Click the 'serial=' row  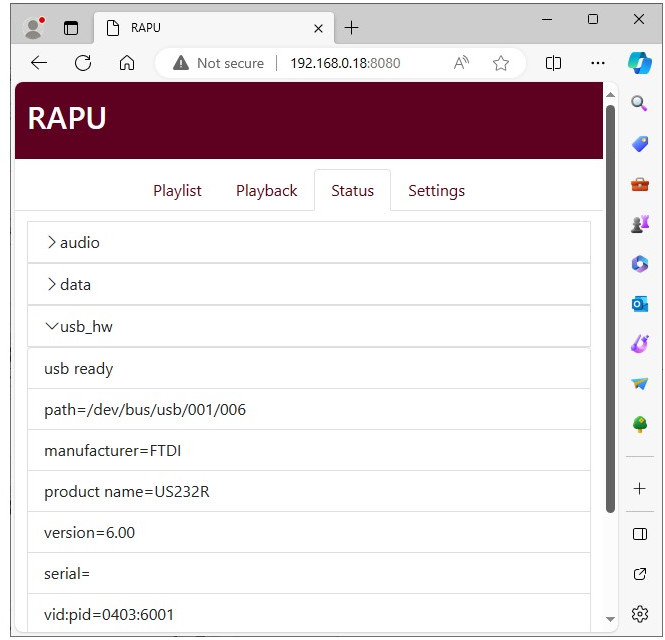(309, 573)
